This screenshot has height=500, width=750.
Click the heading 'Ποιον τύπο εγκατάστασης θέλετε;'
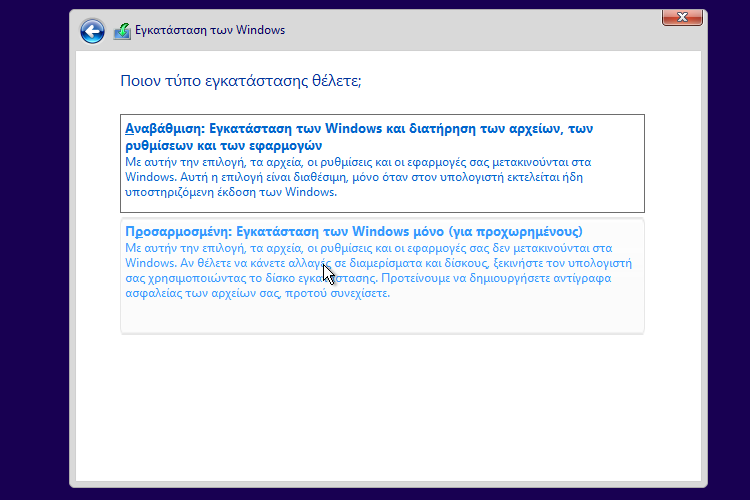coord(241,81)
